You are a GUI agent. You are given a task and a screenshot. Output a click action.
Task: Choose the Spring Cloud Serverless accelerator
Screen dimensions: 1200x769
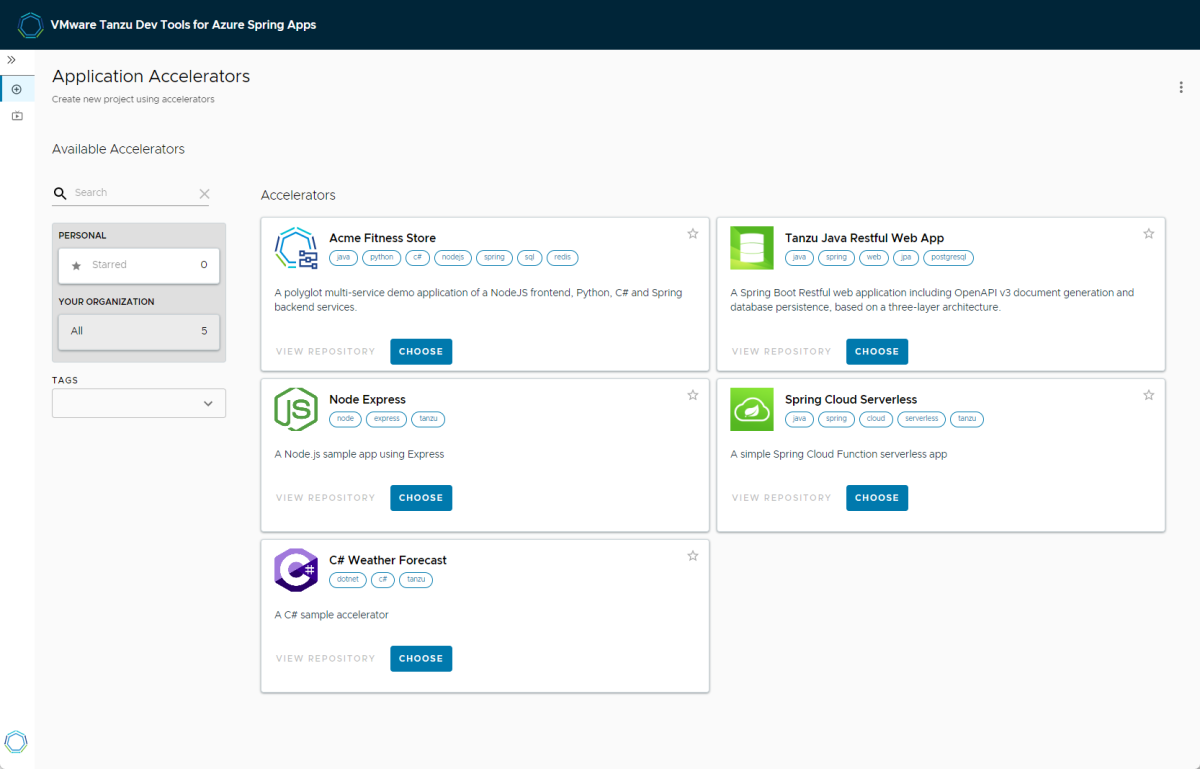[x=877, y=497]
